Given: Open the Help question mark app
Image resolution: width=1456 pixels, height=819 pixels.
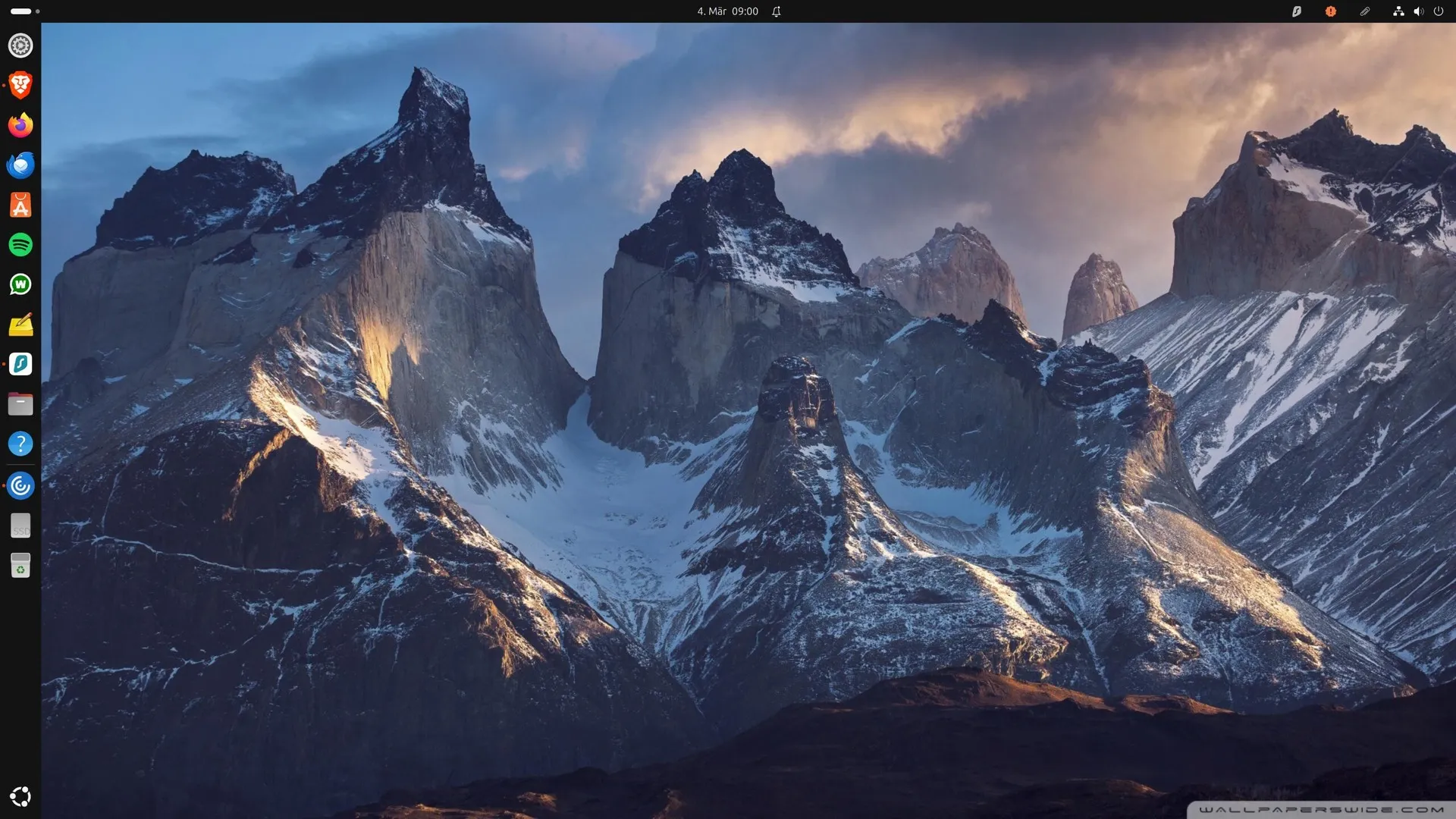Looking at the screenshot, I should click(20, 444).
